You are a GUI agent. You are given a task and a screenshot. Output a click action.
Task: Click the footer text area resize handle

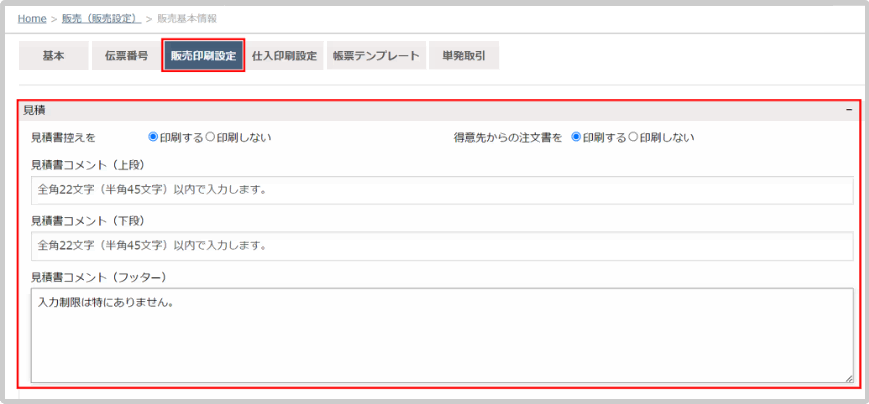point(849,378)
